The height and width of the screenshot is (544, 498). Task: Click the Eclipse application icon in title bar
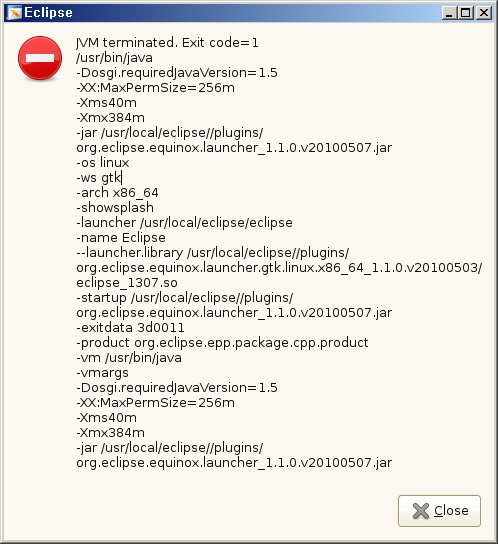click(x=14, y=13)
